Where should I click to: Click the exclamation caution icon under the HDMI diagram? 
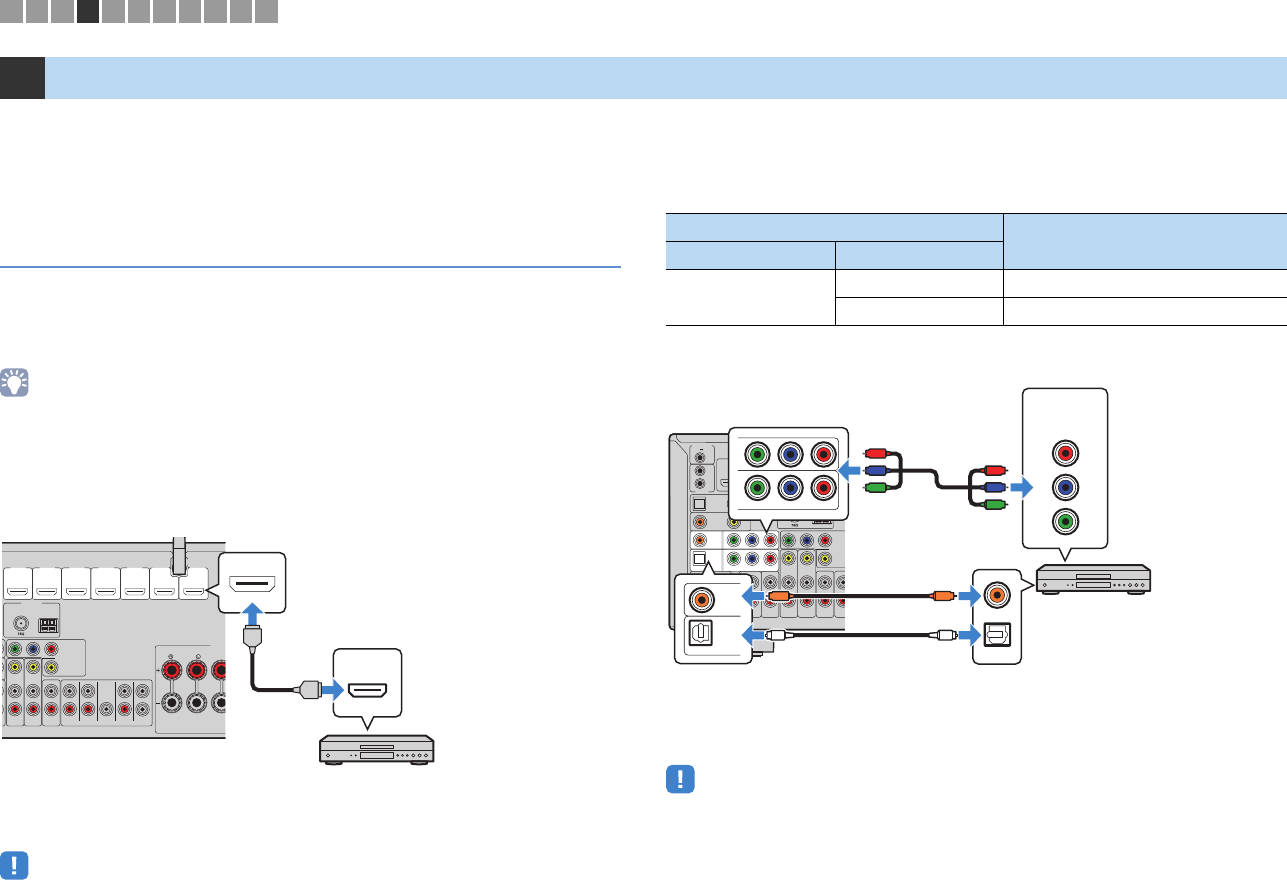point(15,865)
